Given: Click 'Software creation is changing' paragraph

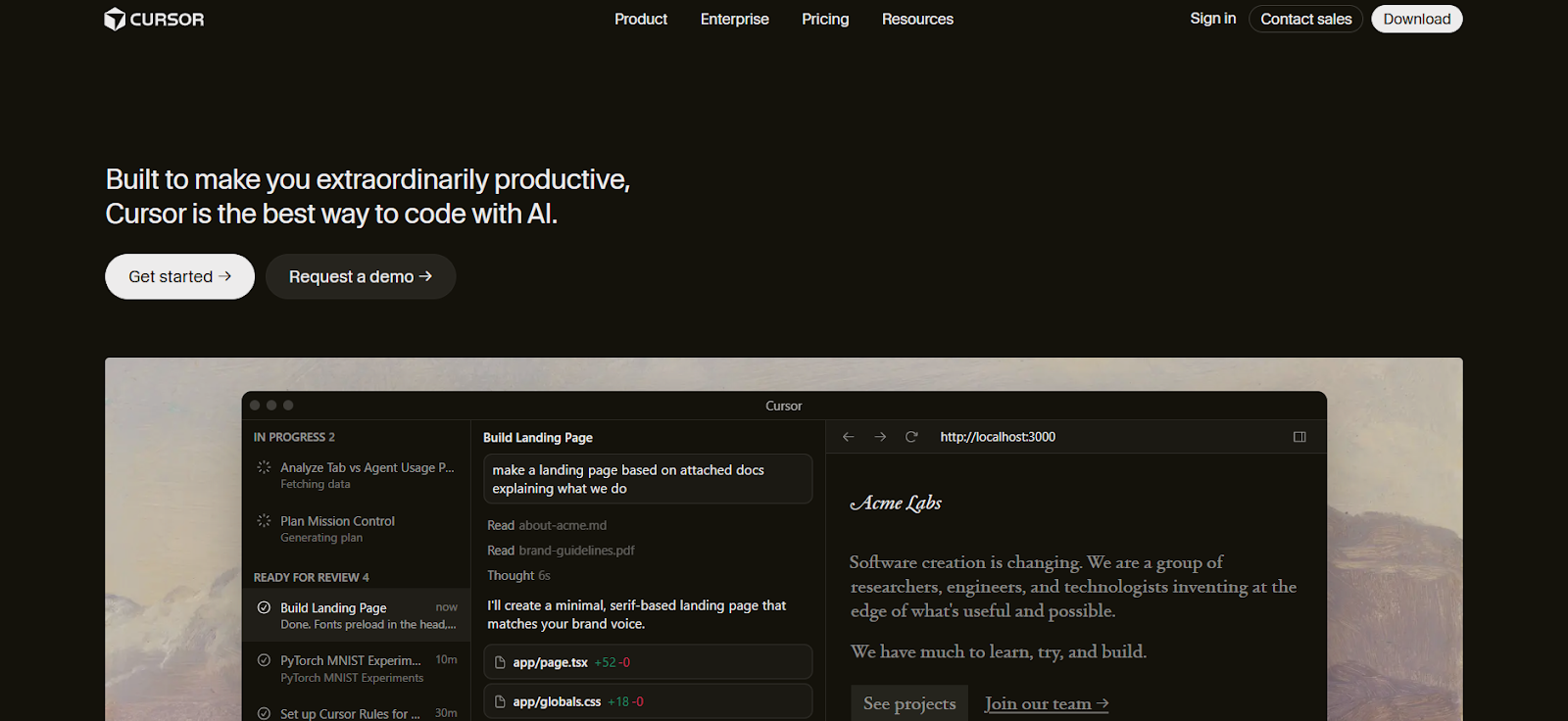Looking at the screenshot, I should coord(1073,586).
